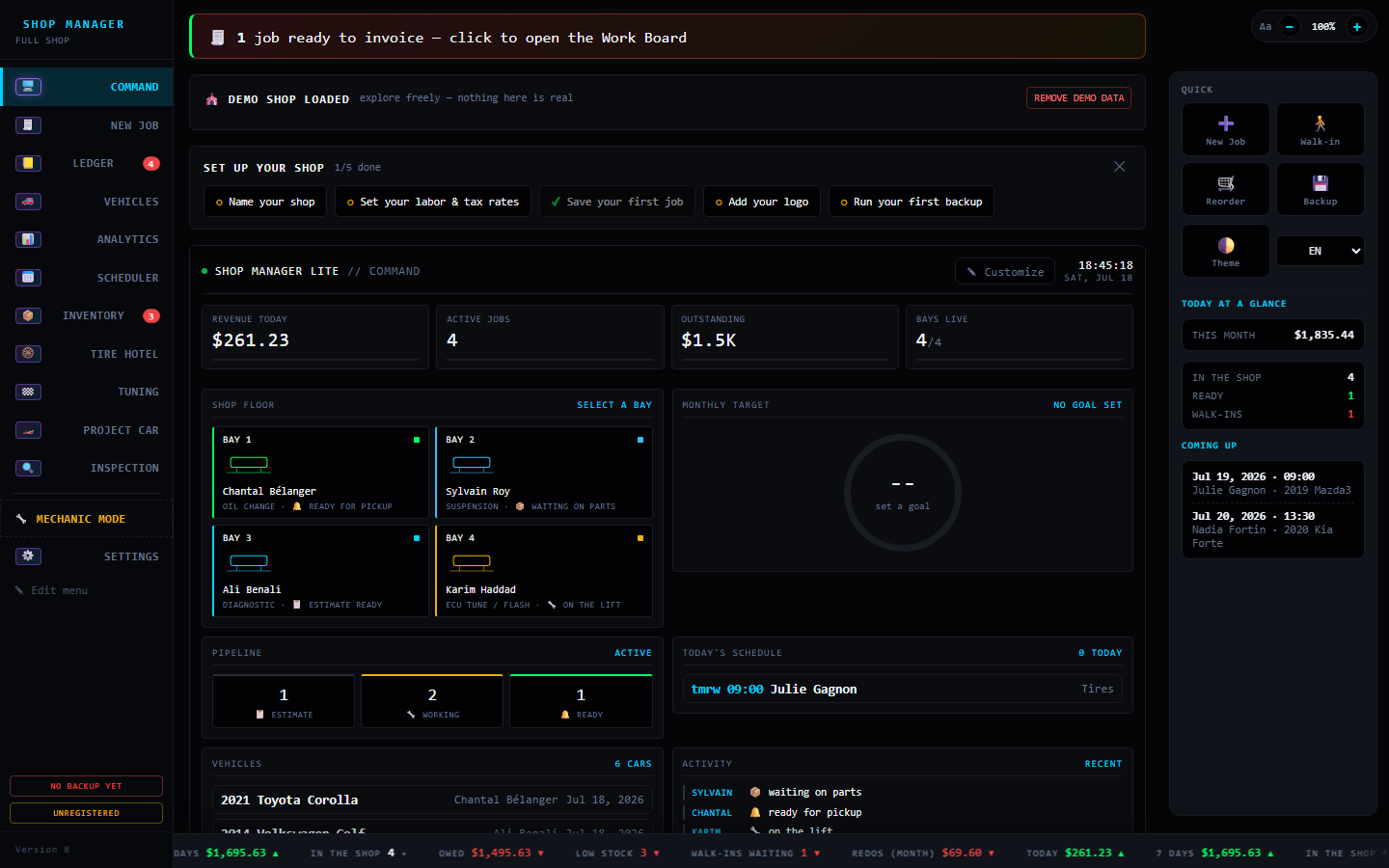Click the Select a Bay link

(614, 405)
